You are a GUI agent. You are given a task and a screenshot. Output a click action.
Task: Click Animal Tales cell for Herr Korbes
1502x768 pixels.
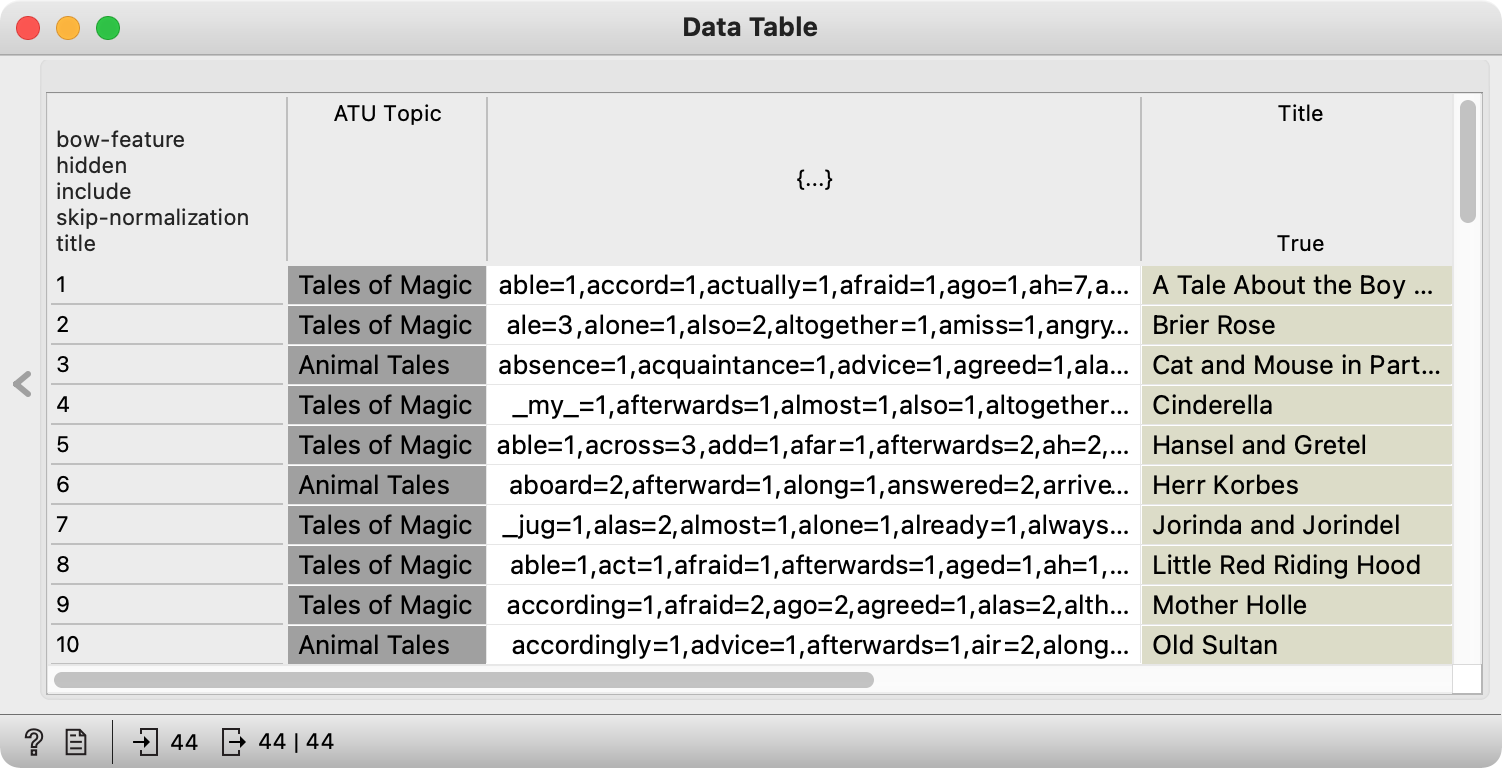[387, 485]
